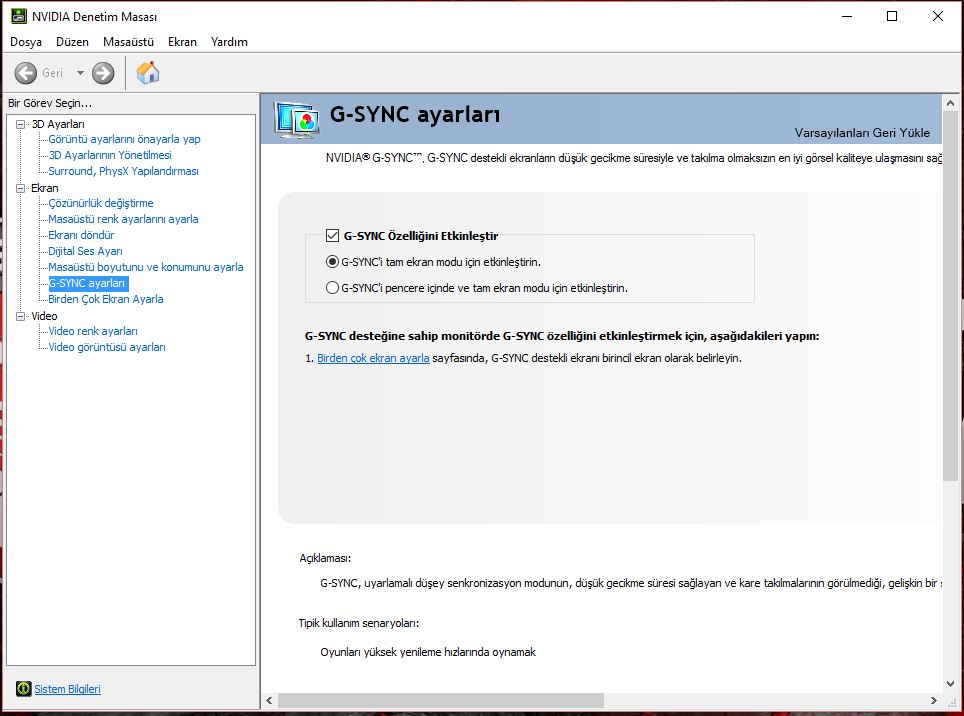Screen dimensions: 964x716
Task: Open the Yardım menu
Action: 229,42
